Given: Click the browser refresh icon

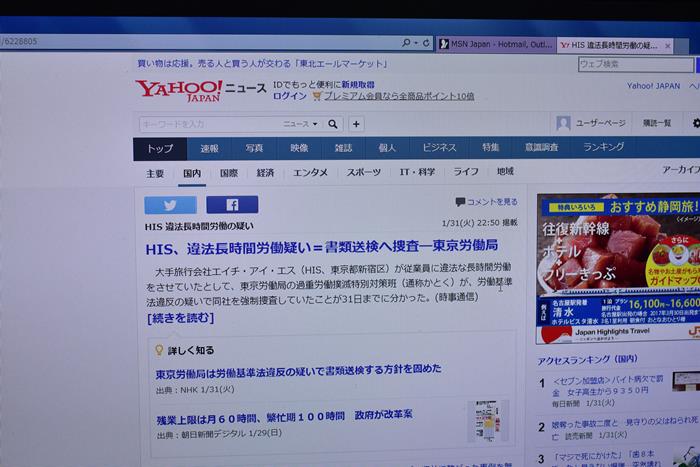Looking at the screenshot, I should click(426, 43).
